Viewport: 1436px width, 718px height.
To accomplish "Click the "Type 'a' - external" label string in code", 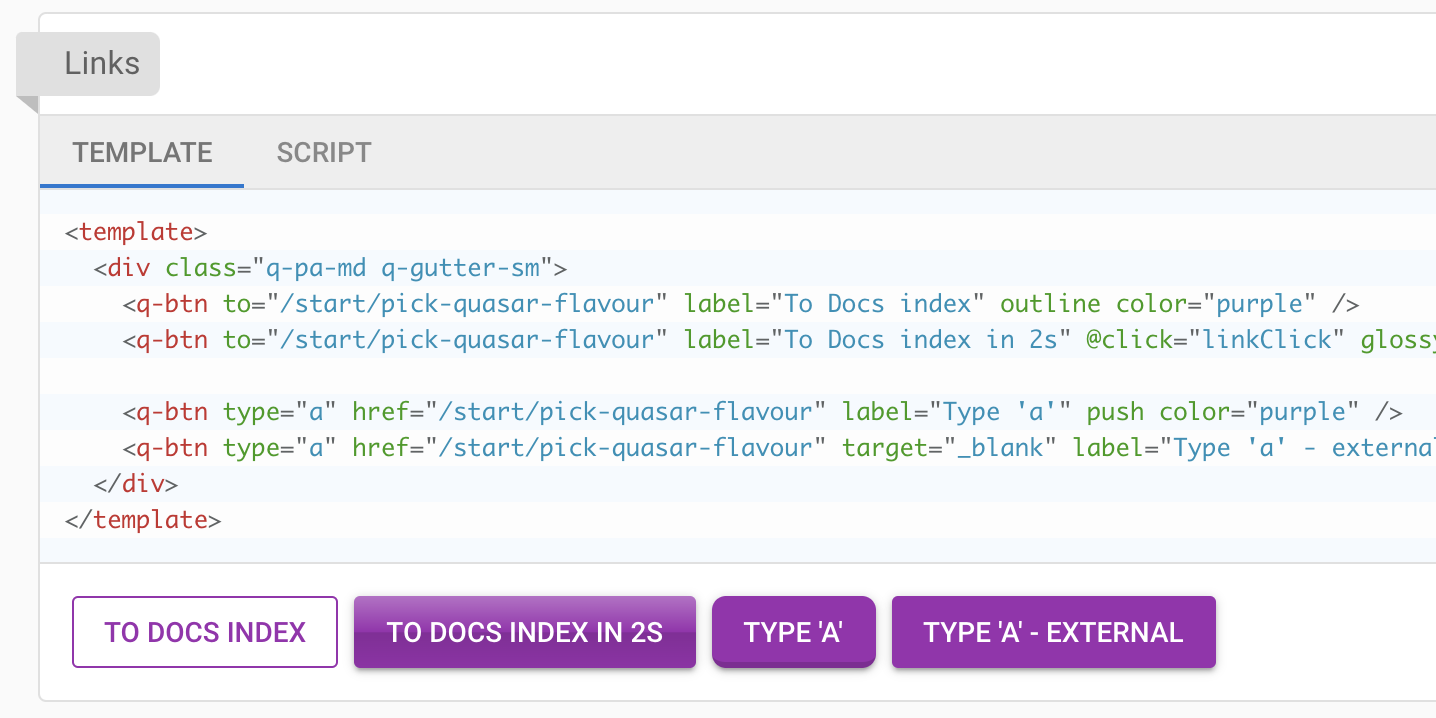I will pyautogui.click(x=1300, y=448).
